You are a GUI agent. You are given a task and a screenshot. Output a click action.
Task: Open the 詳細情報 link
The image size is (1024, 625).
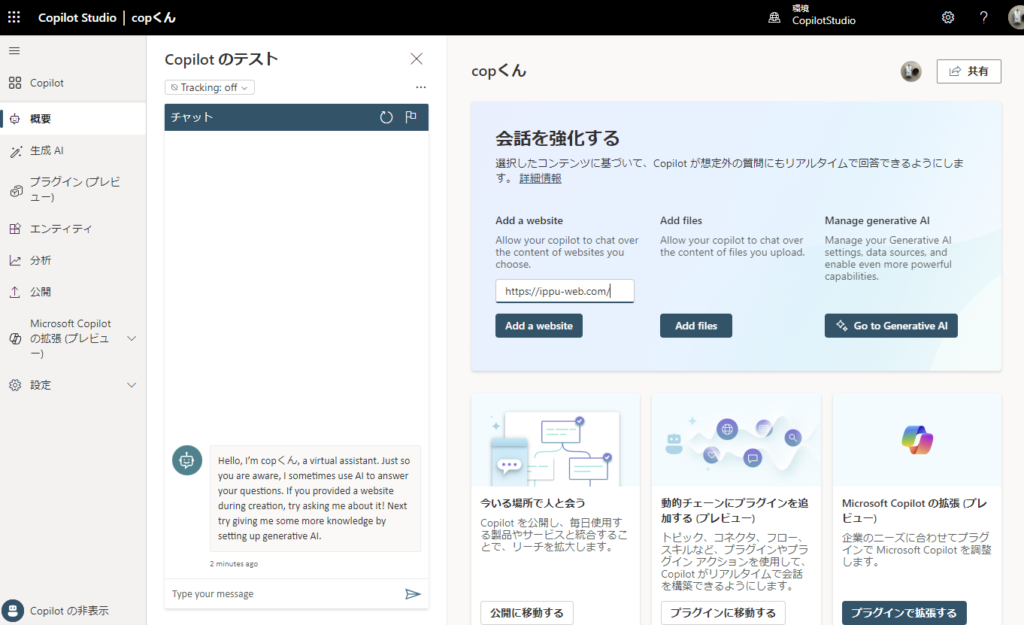[x=540, y=178]
